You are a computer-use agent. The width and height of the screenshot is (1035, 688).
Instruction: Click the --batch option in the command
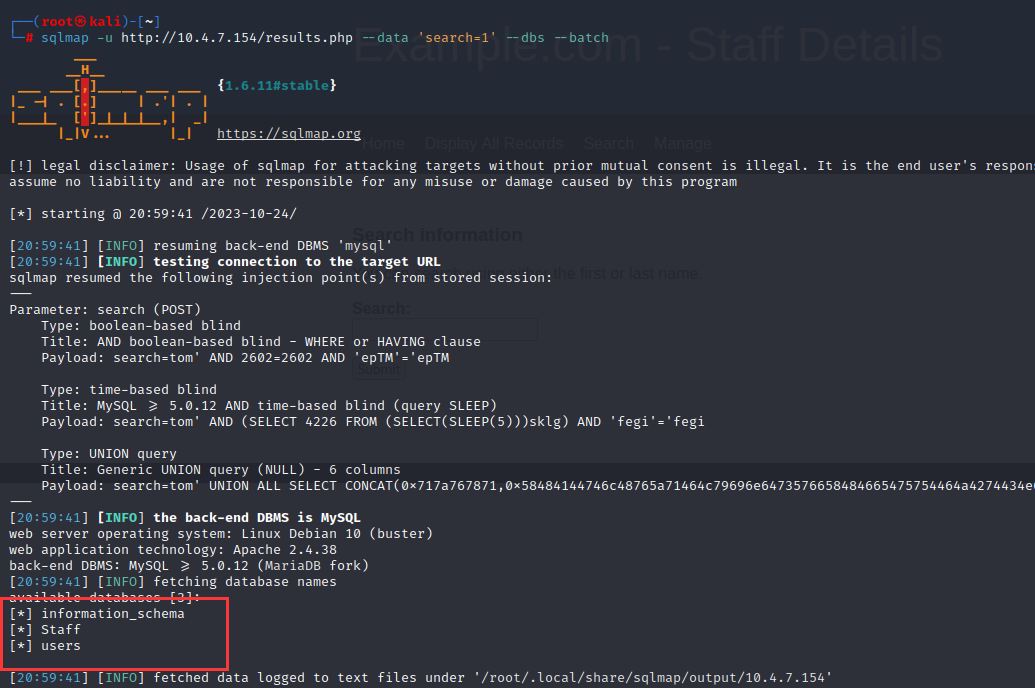581,38
